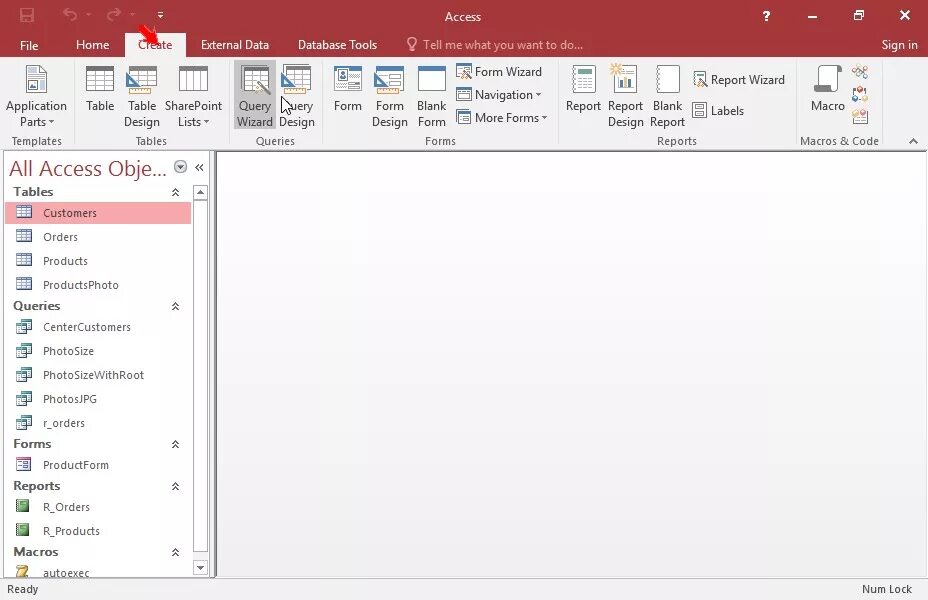Start the Report Wizard
This screenshot has height=600, width=928.
coord(739,80)
